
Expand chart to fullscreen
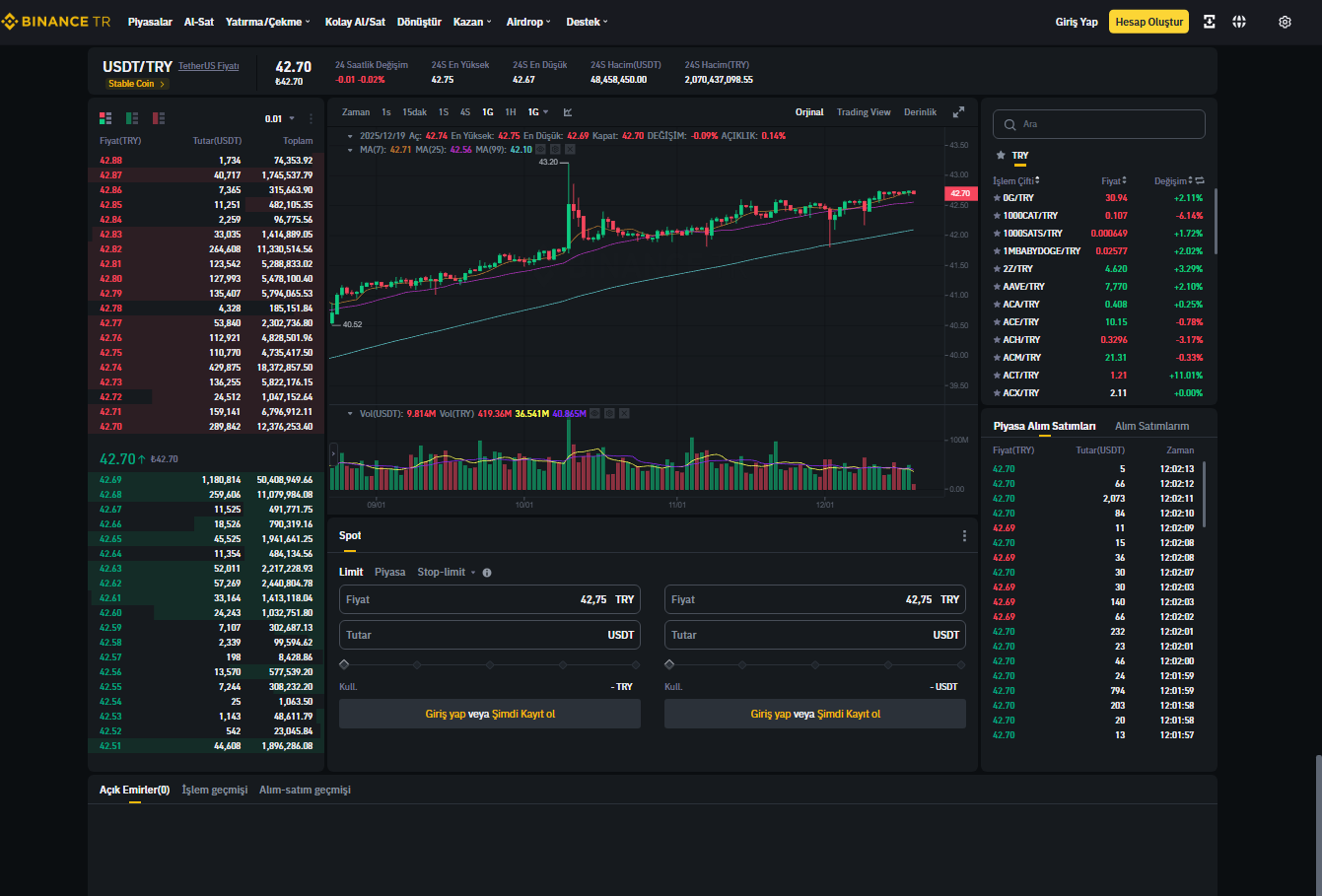958,112
